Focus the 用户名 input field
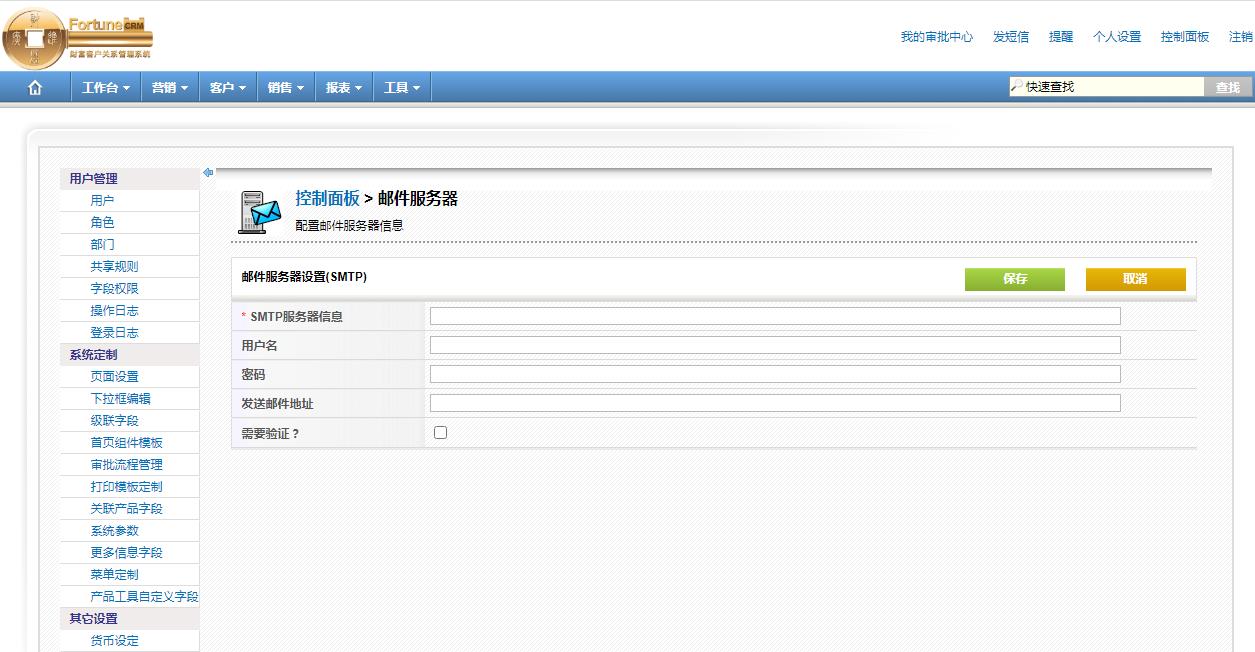Viewport: 1255px width, 652px height. 775,345
